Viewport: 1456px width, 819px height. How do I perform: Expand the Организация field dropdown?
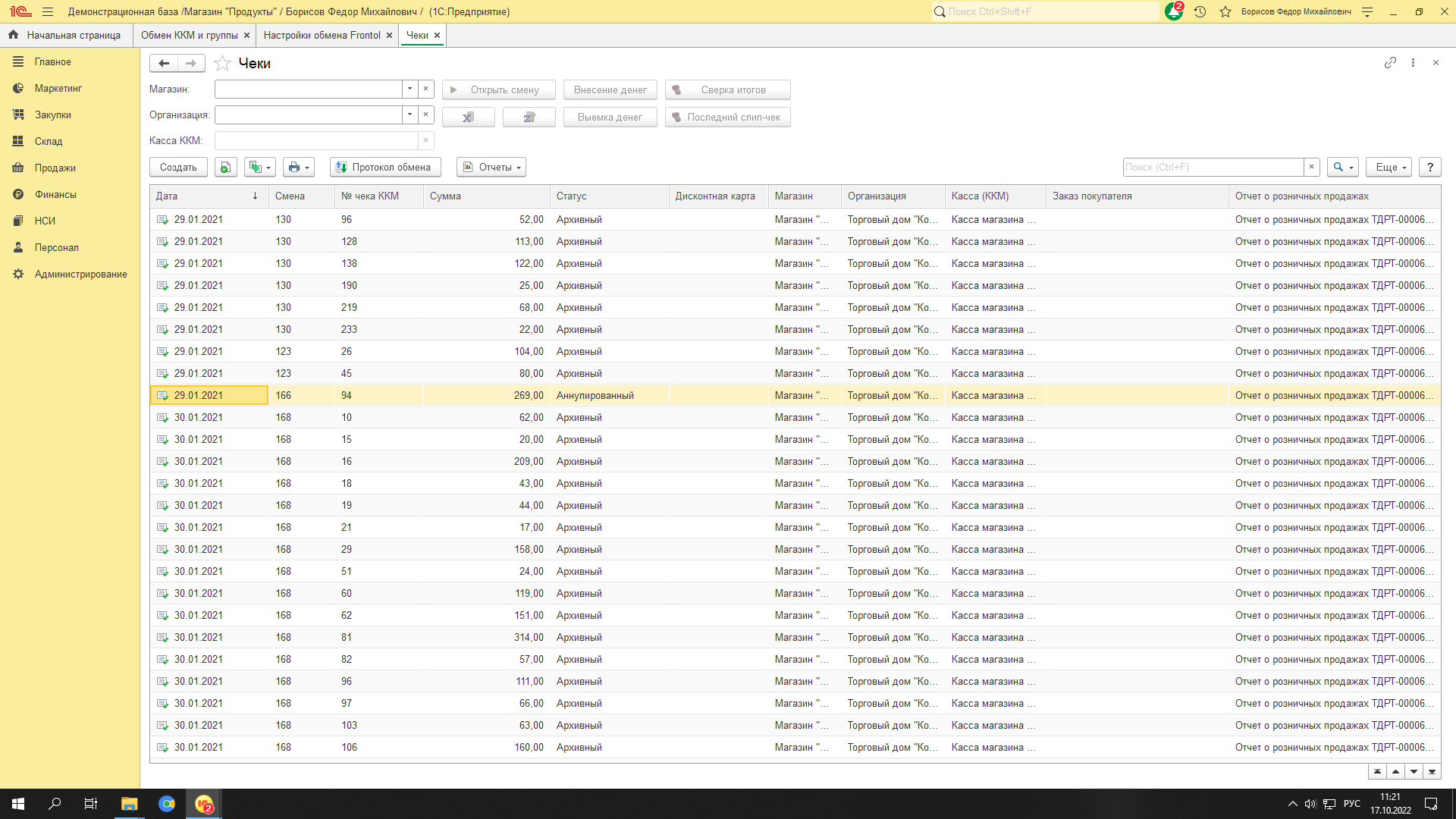[x=409, y=115]
